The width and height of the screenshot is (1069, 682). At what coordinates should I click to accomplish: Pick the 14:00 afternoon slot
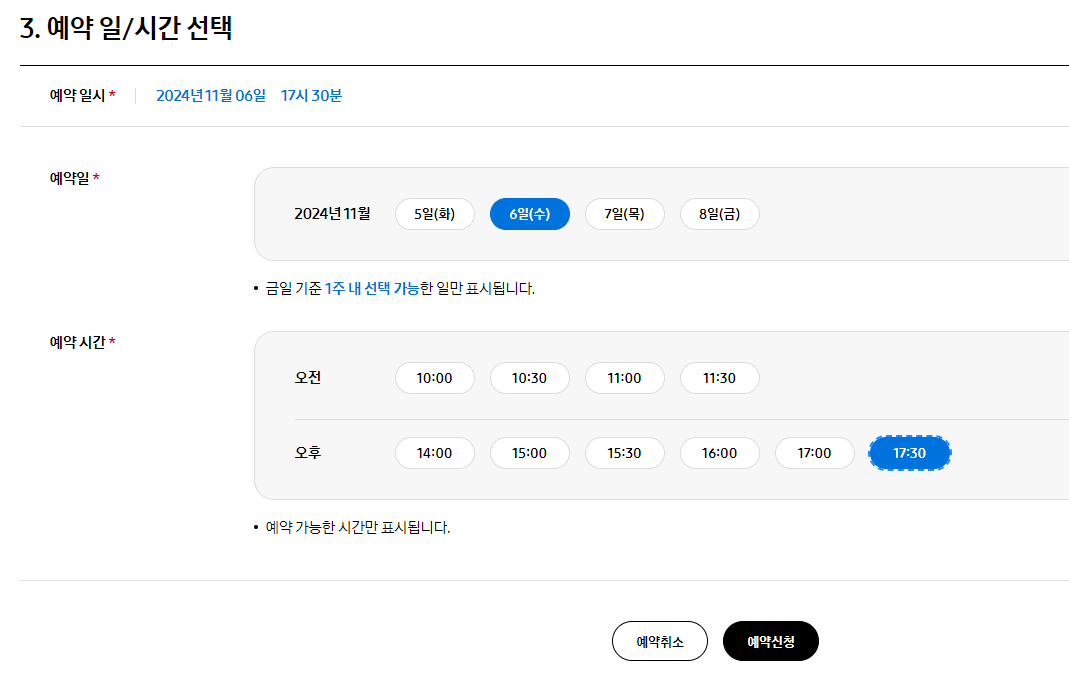point(434,452)
